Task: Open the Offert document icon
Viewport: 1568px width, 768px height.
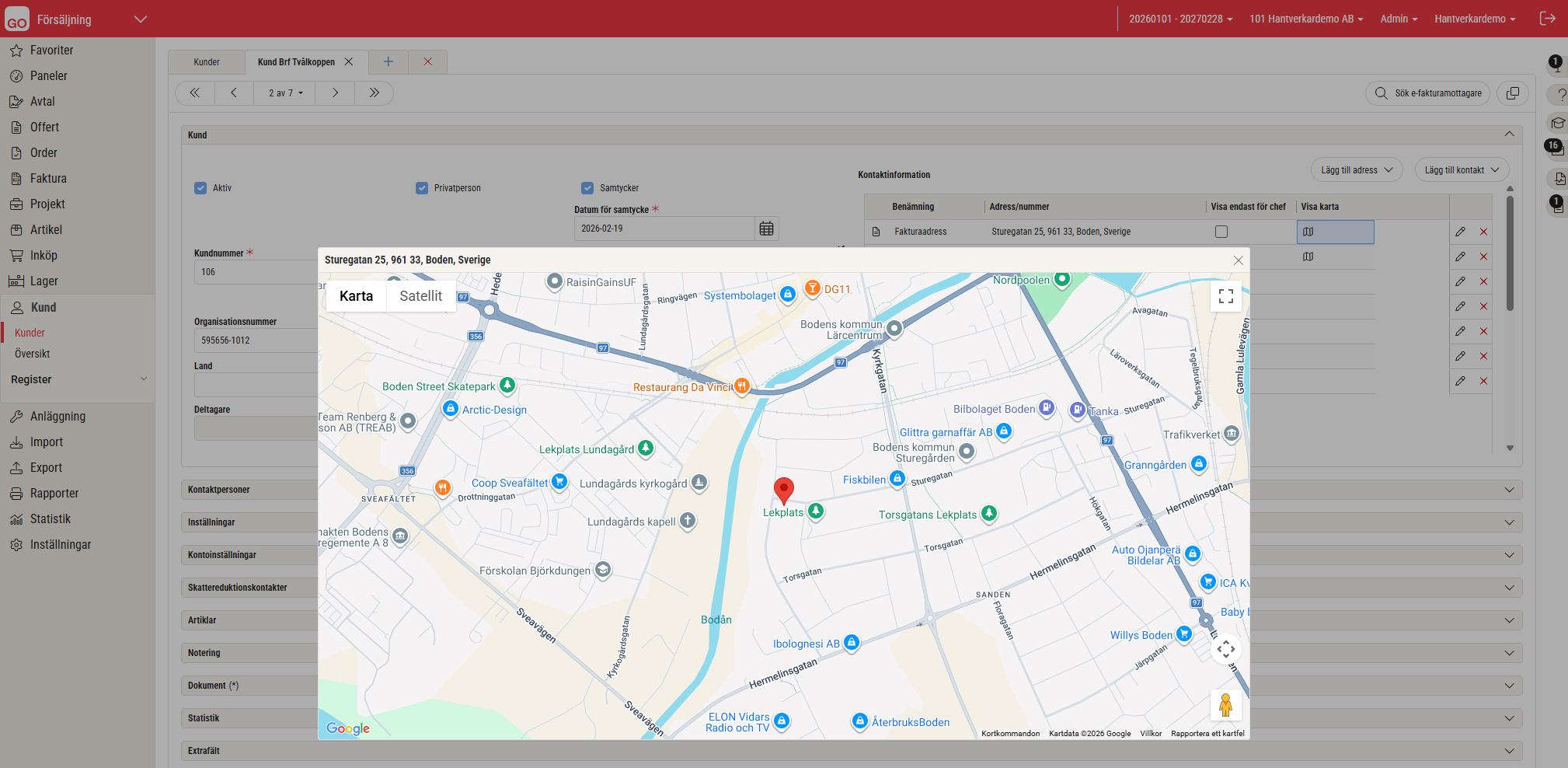Action: [16, 127]
